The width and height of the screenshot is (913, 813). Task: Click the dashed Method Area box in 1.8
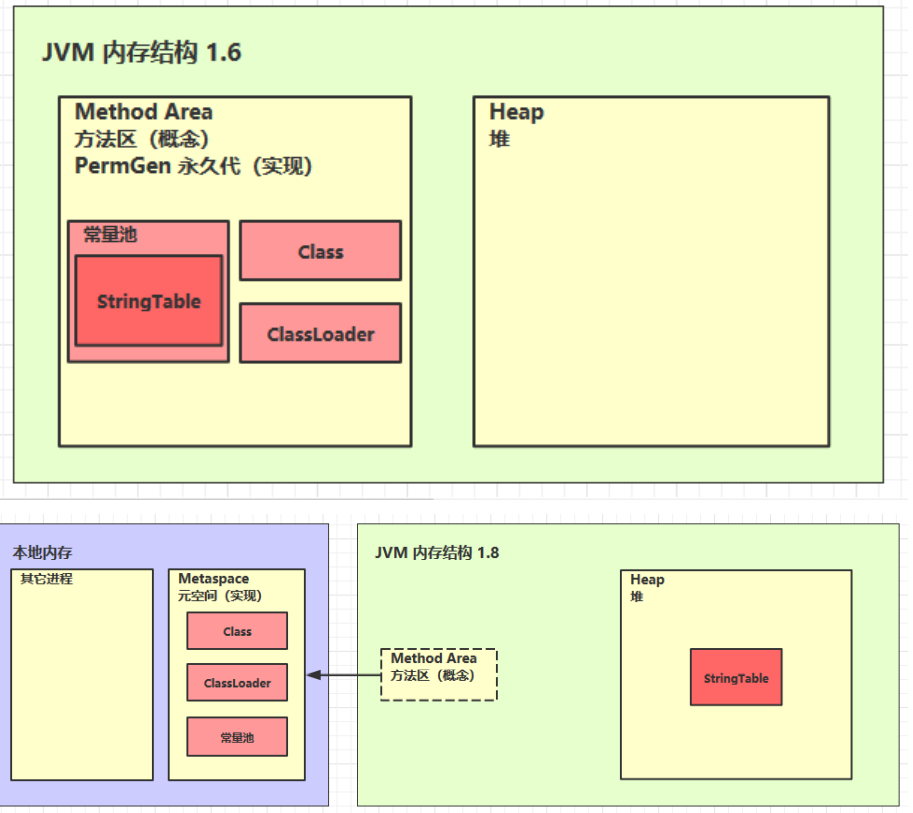(x=438, y=674)
